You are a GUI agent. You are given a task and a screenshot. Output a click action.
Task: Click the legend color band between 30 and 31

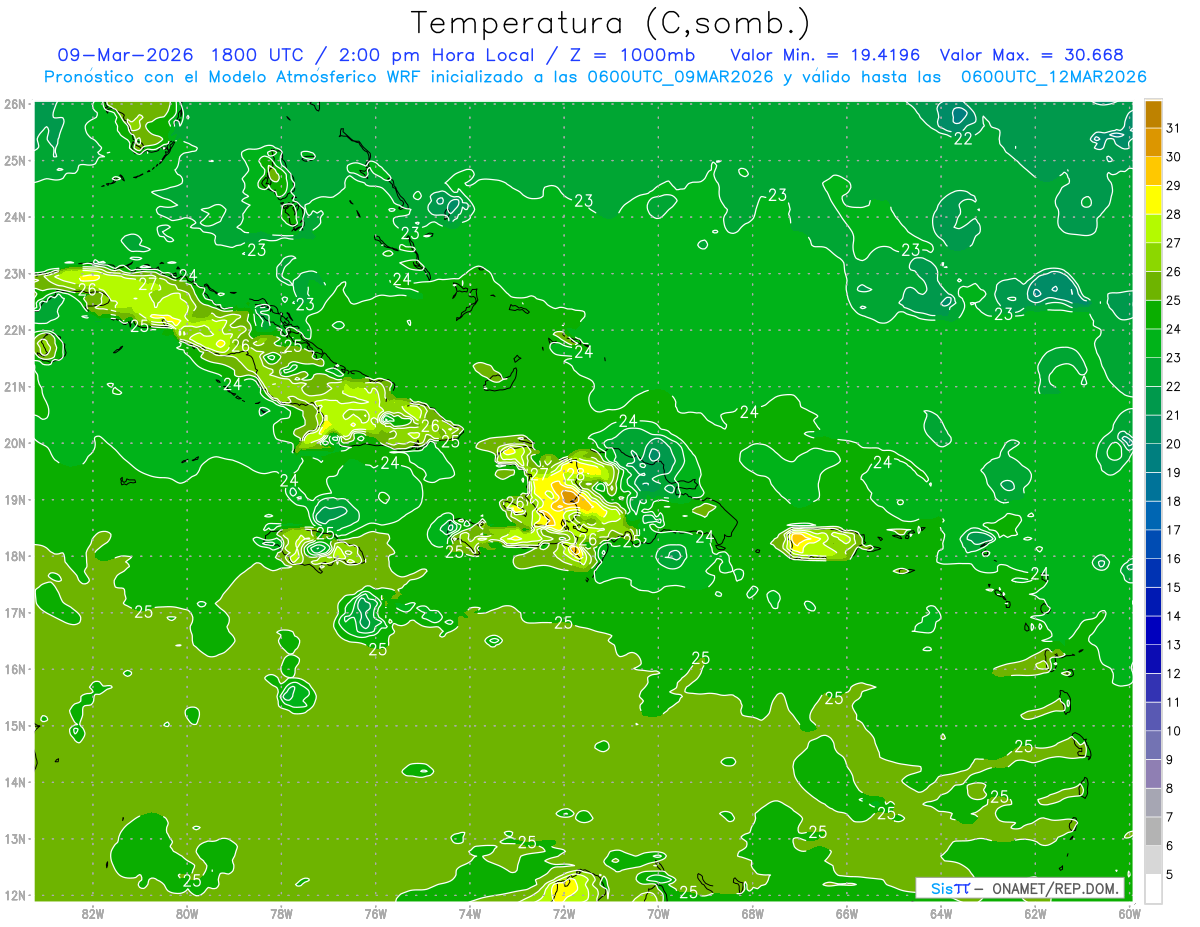[1153, 143]
